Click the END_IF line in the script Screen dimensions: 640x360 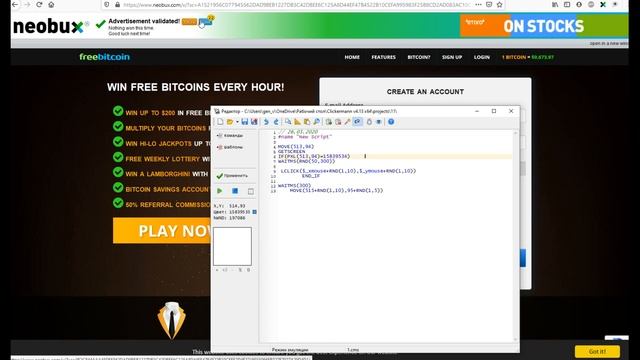tap(311, 176)
